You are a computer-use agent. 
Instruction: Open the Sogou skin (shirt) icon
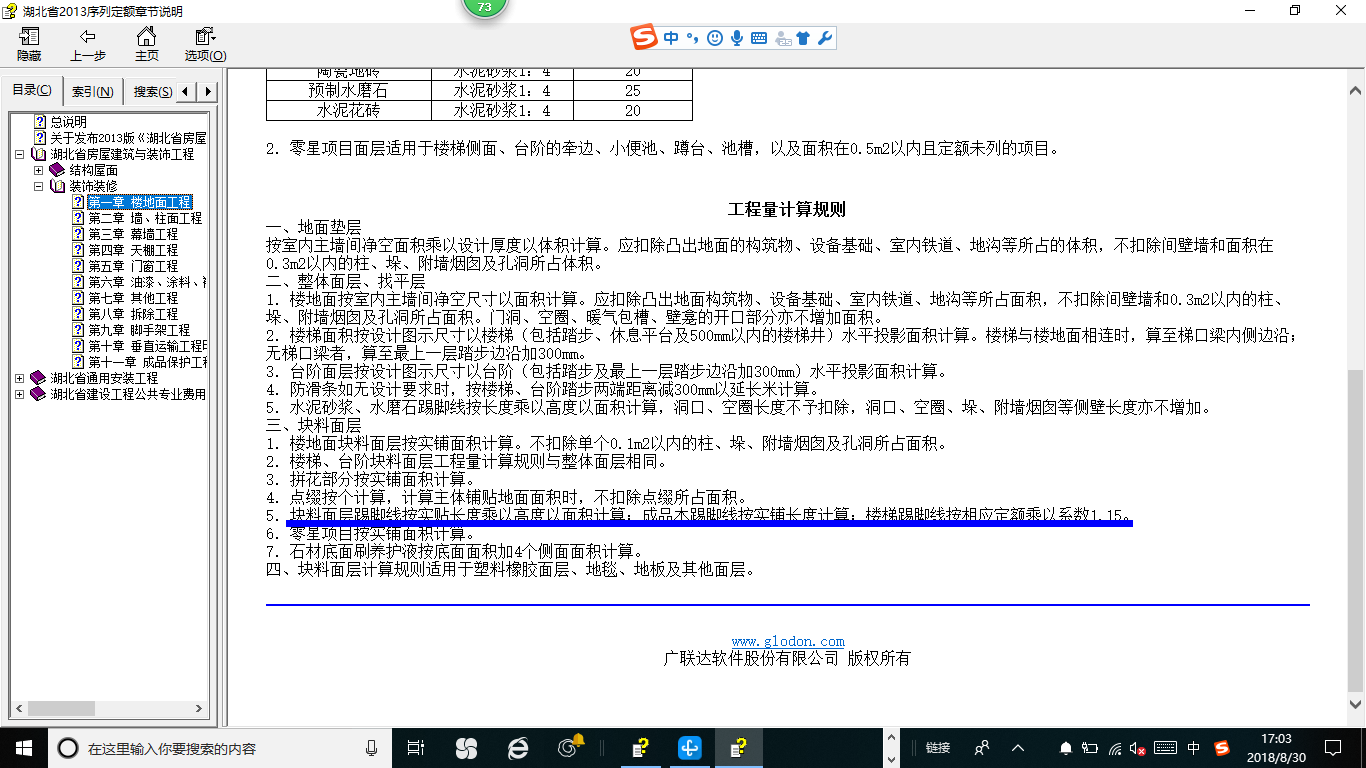tap(804, 38)
